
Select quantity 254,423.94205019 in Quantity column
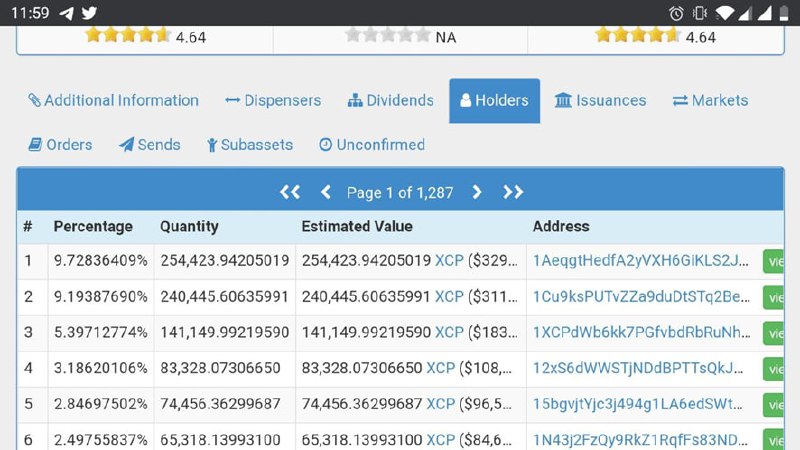[x=225, y=261]
